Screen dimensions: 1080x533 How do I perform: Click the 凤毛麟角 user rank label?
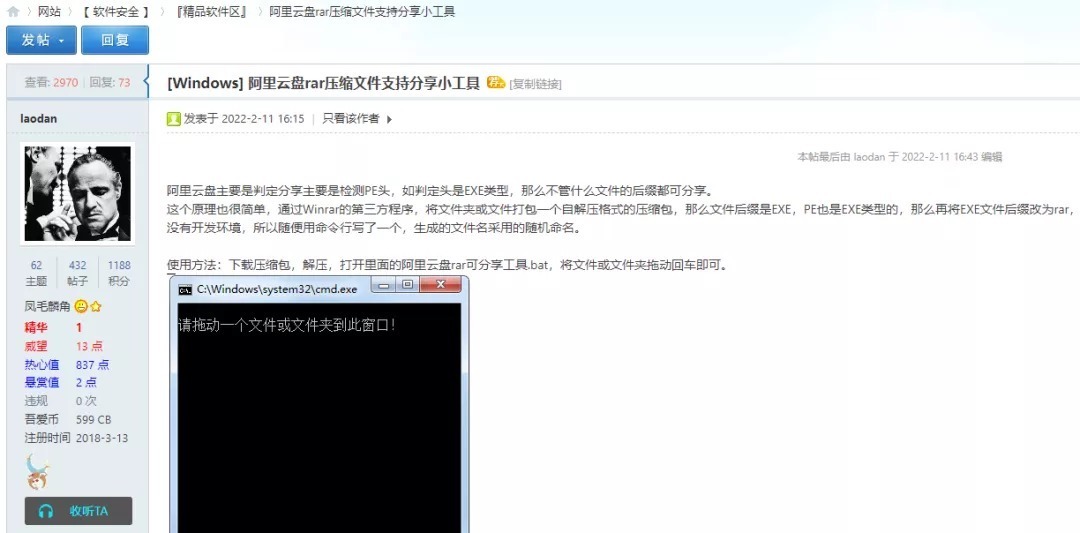point(47,306)
